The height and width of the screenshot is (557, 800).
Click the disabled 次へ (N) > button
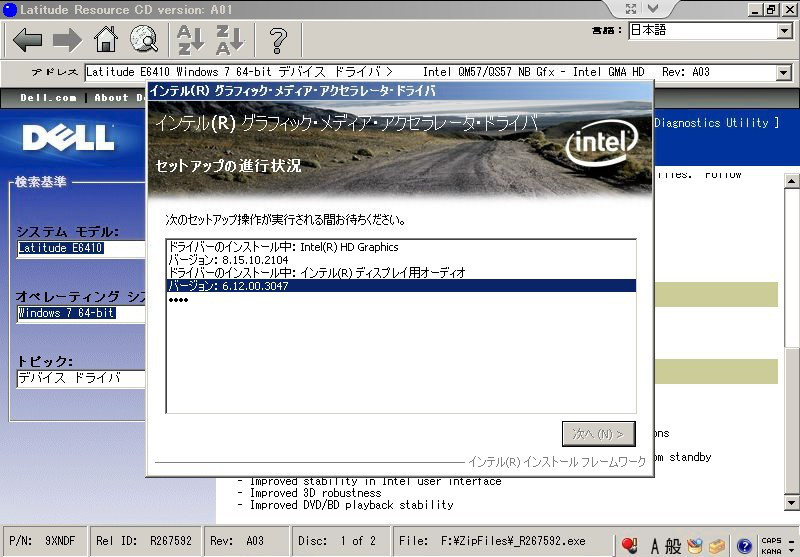(x=598, y=434)
